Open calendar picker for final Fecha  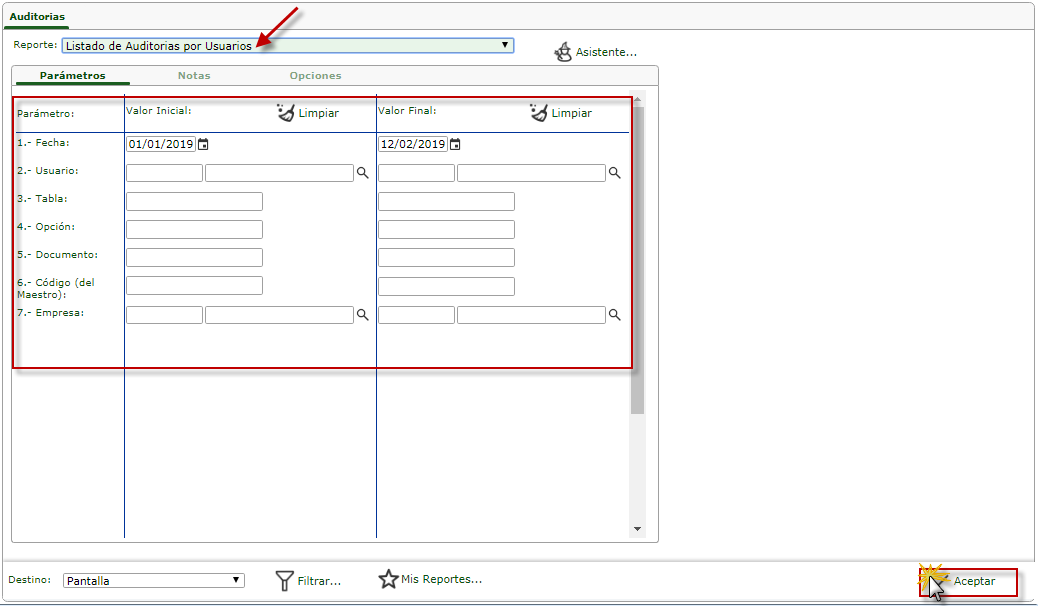click(x=455, y=144)
